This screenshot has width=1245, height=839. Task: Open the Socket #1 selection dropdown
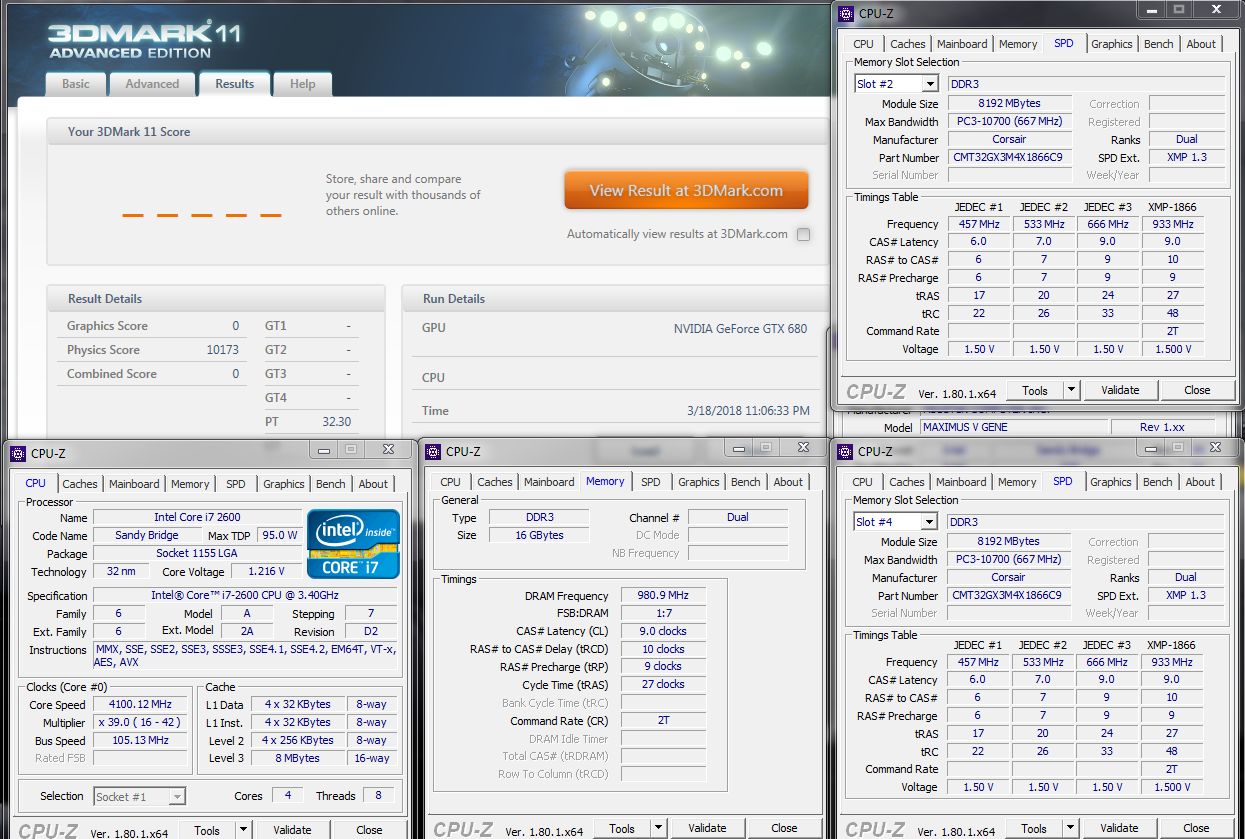pyautogui.click(x=176, y=797)
